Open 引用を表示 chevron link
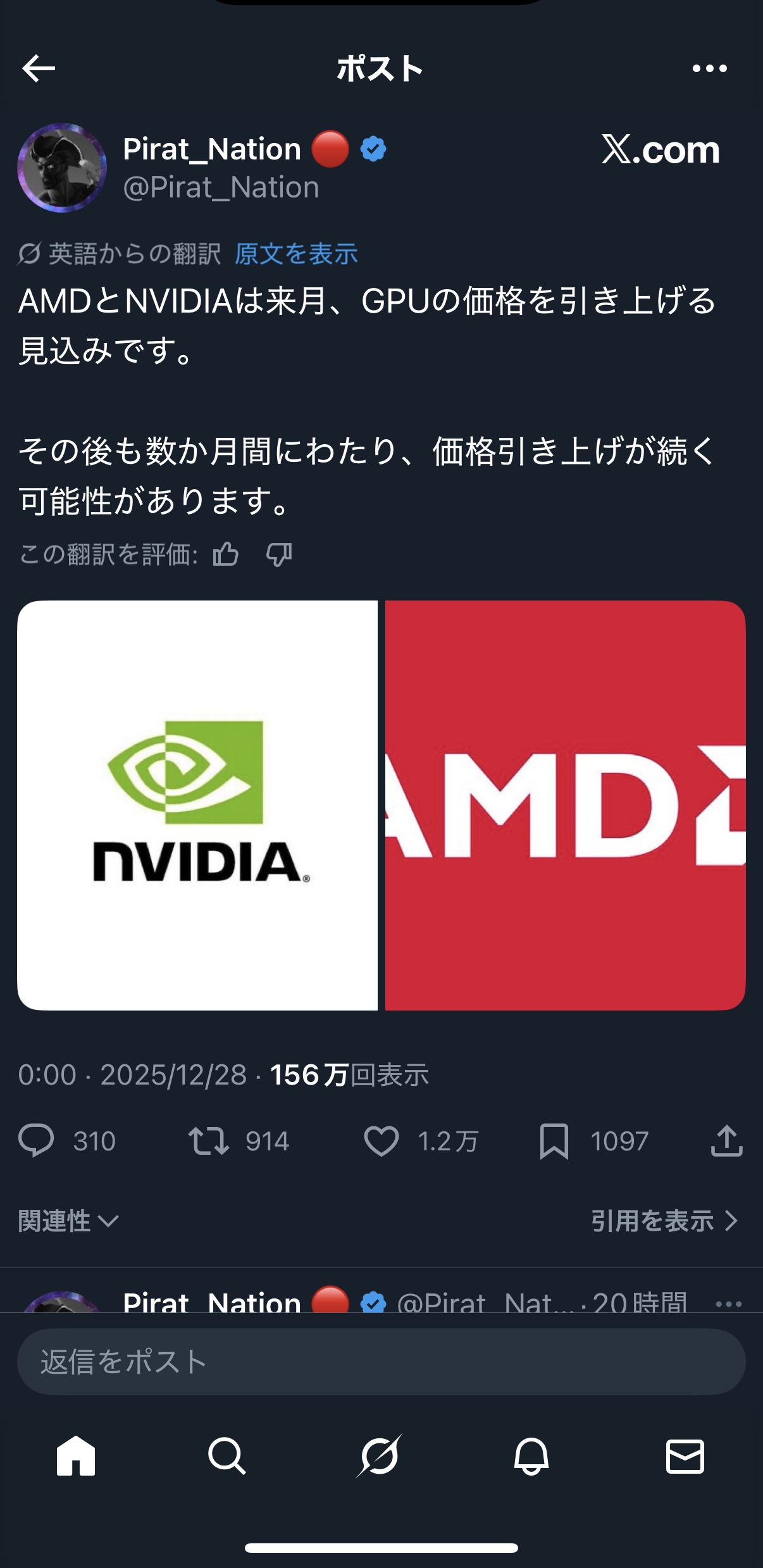 point(664,1221)
